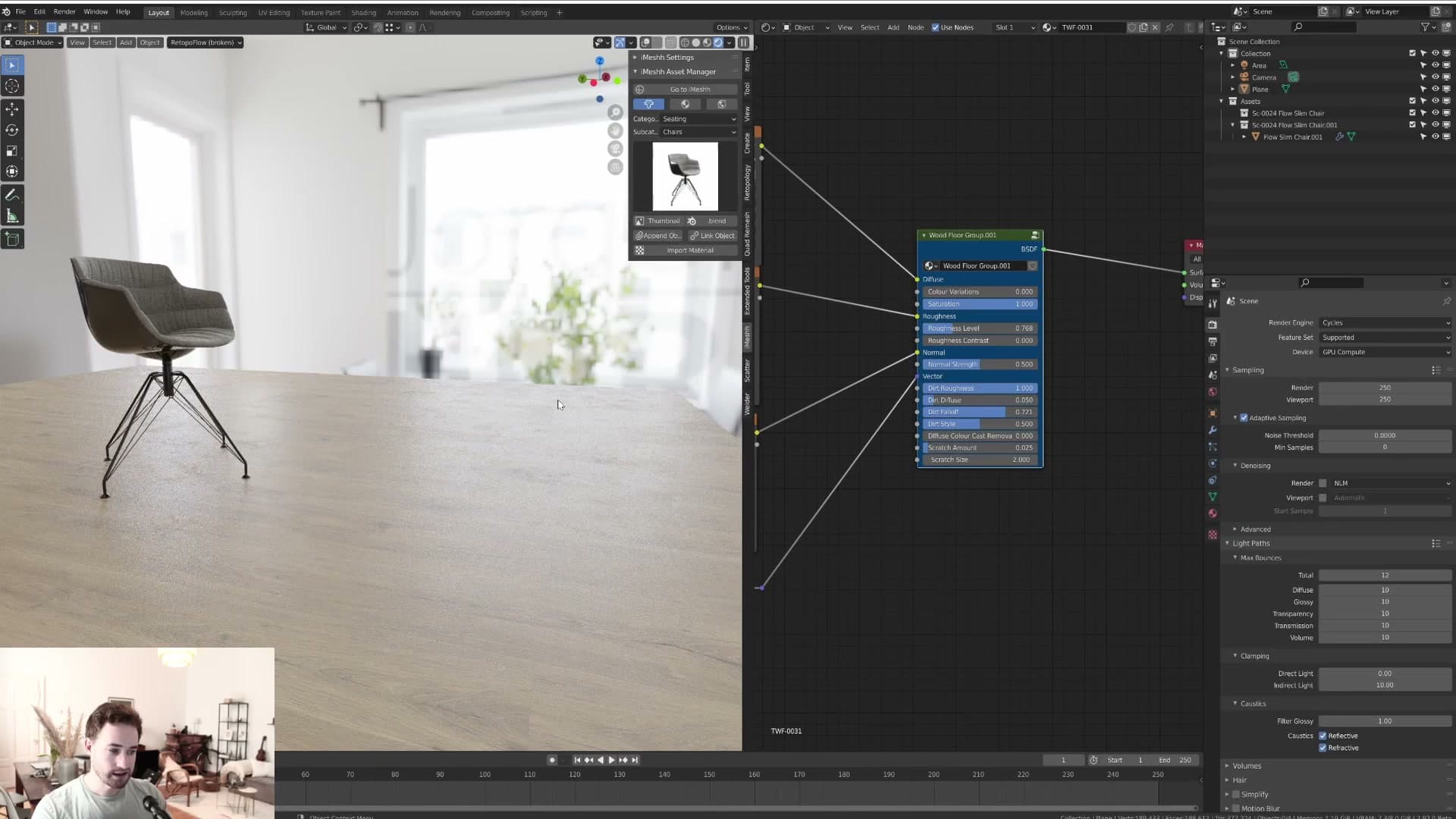Image resolution: width=1456 pixels, height=819 pixels.
Task: Enable Viewport denoising checkbox
Action: click(1323, 497)
